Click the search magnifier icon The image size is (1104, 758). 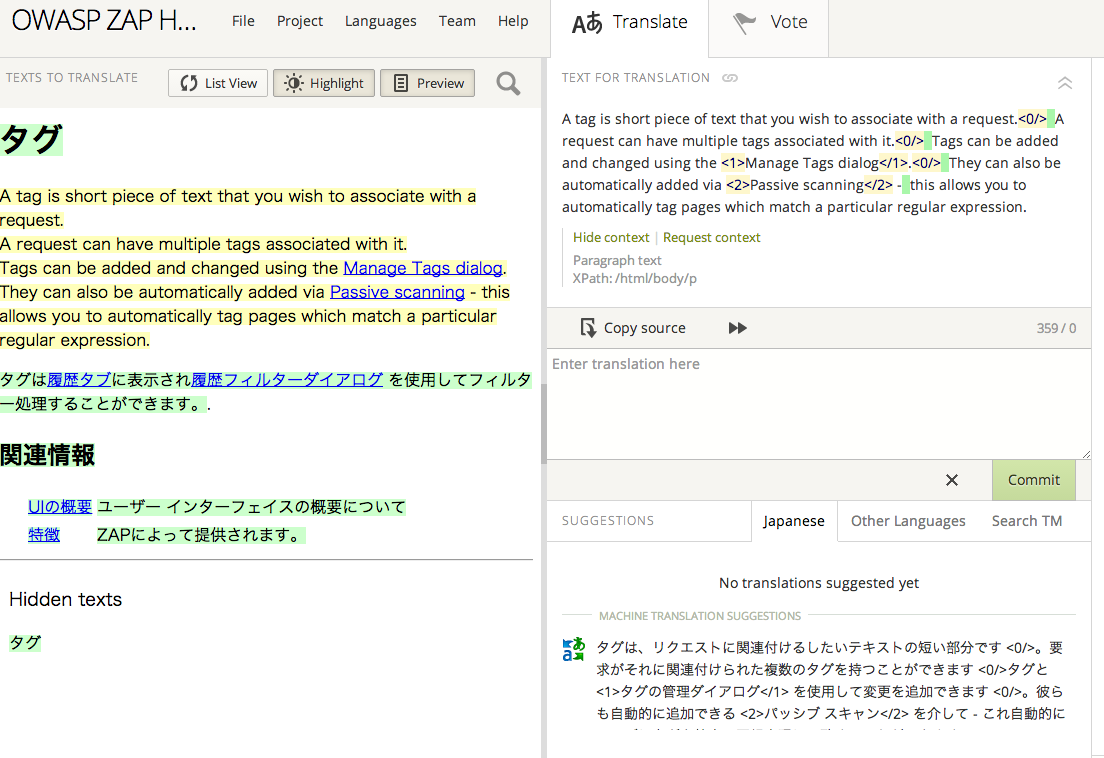(508, 84)
